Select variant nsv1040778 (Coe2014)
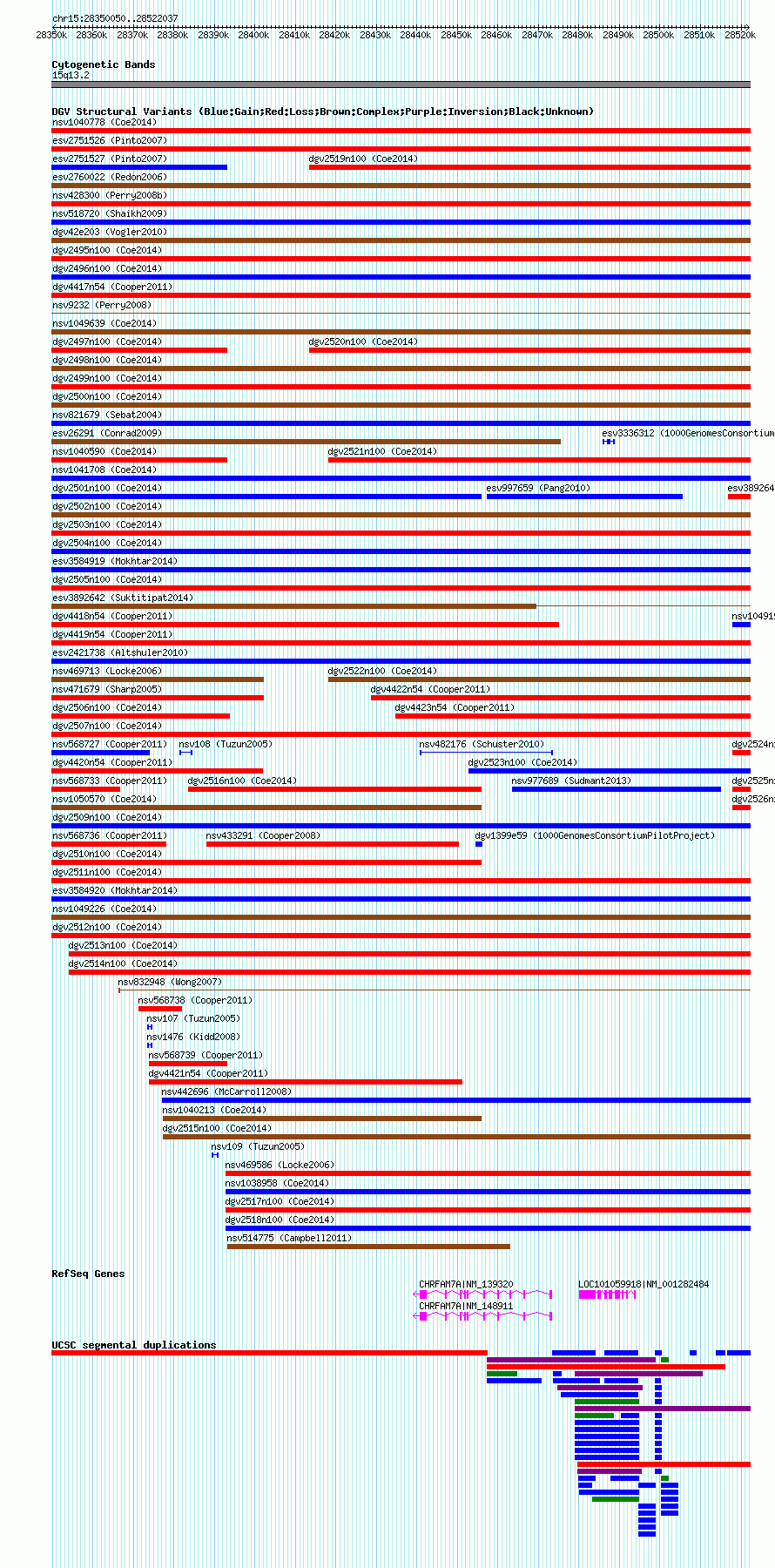The height and width of the screenshot is (1568, 775). pos(104,123)
